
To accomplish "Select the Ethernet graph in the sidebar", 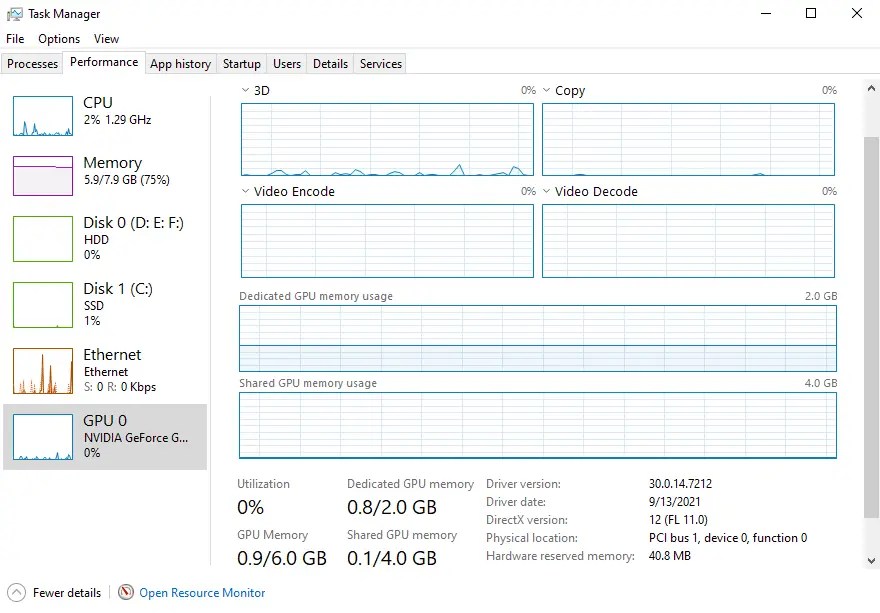I will point(105,371).
